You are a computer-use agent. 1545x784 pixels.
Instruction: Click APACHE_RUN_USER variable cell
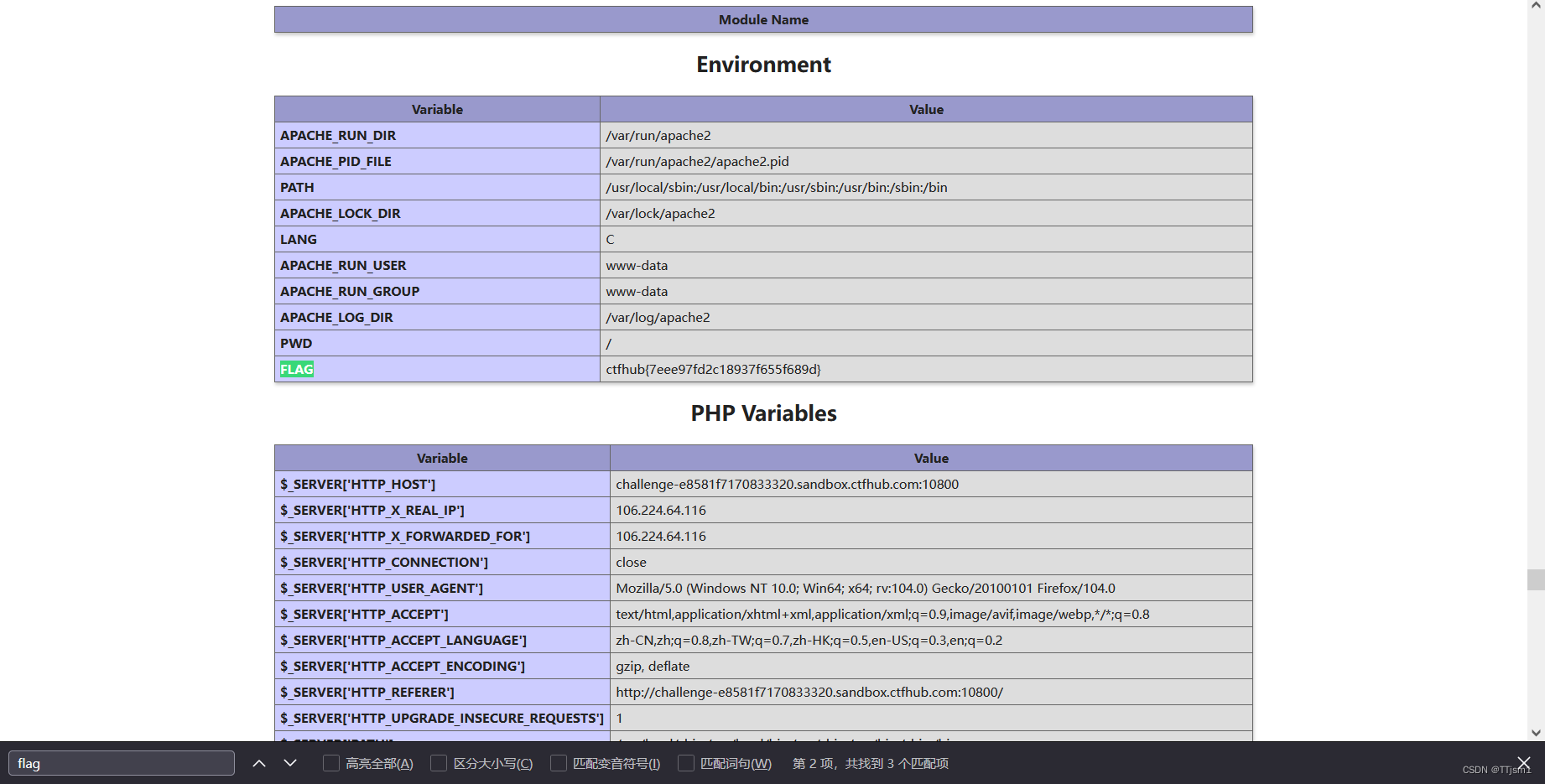(437, 265)
